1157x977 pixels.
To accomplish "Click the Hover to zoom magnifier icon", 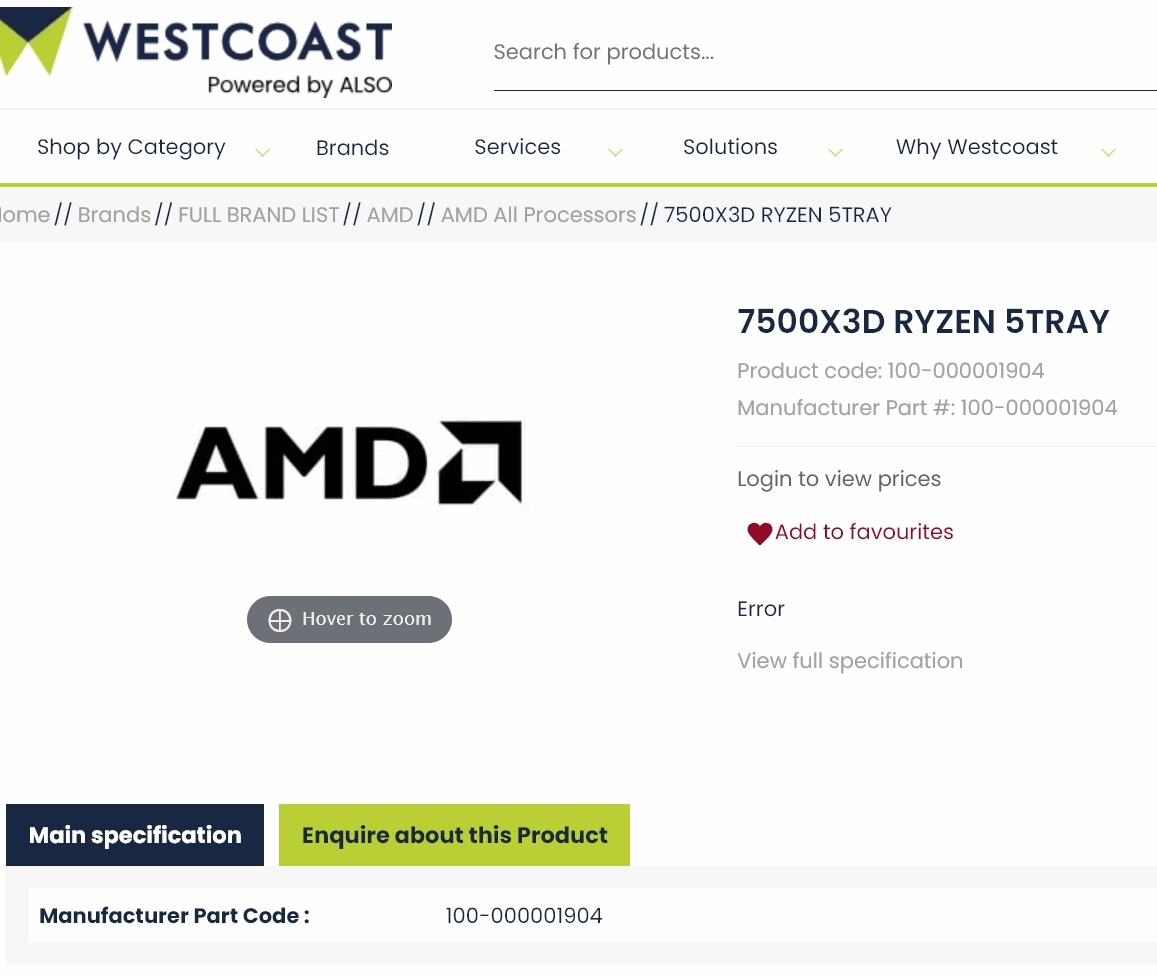I will 280,620.
